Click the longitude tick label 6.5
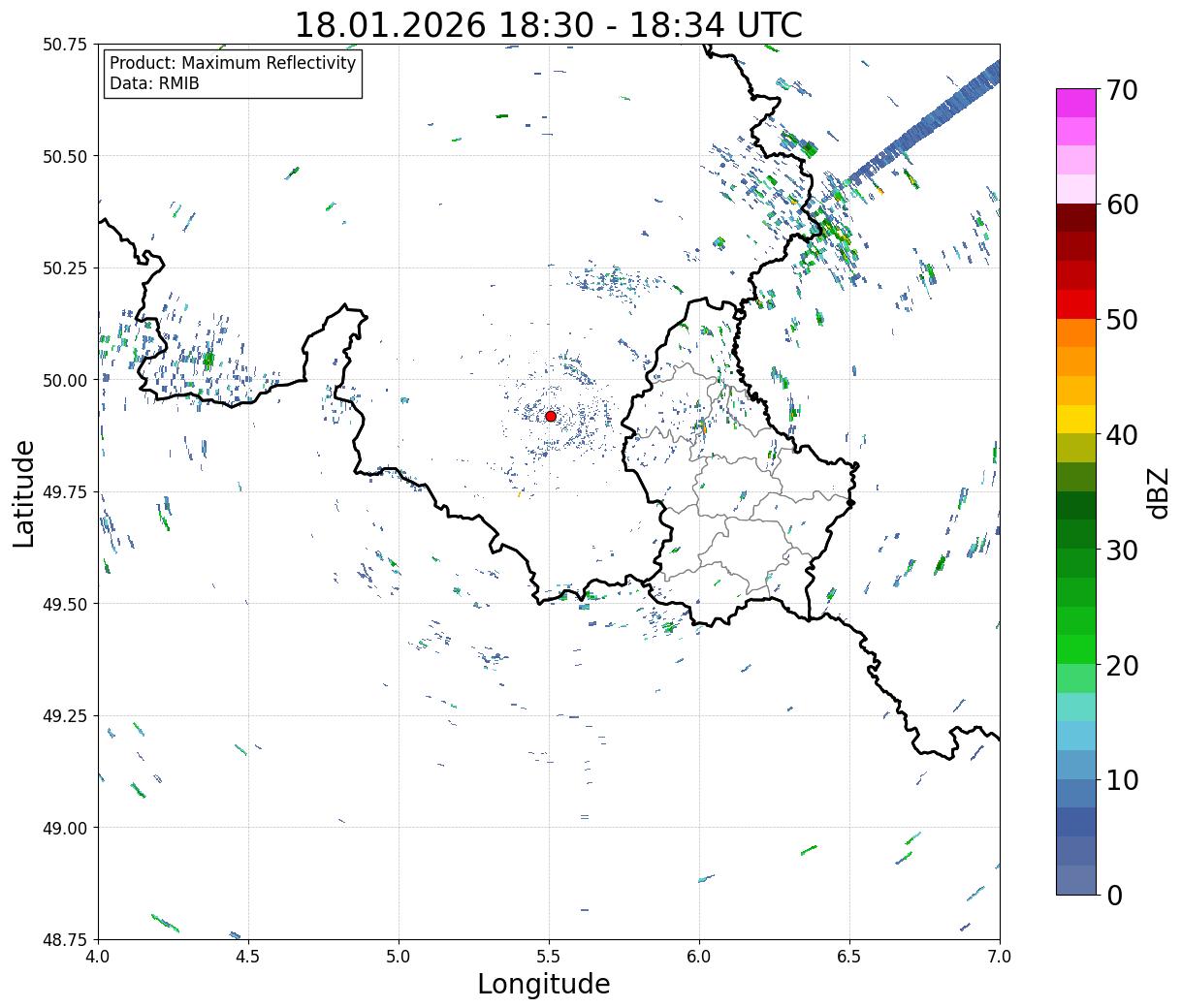Viewport: 1182px width, 1008px height. (x=849, y=957)
